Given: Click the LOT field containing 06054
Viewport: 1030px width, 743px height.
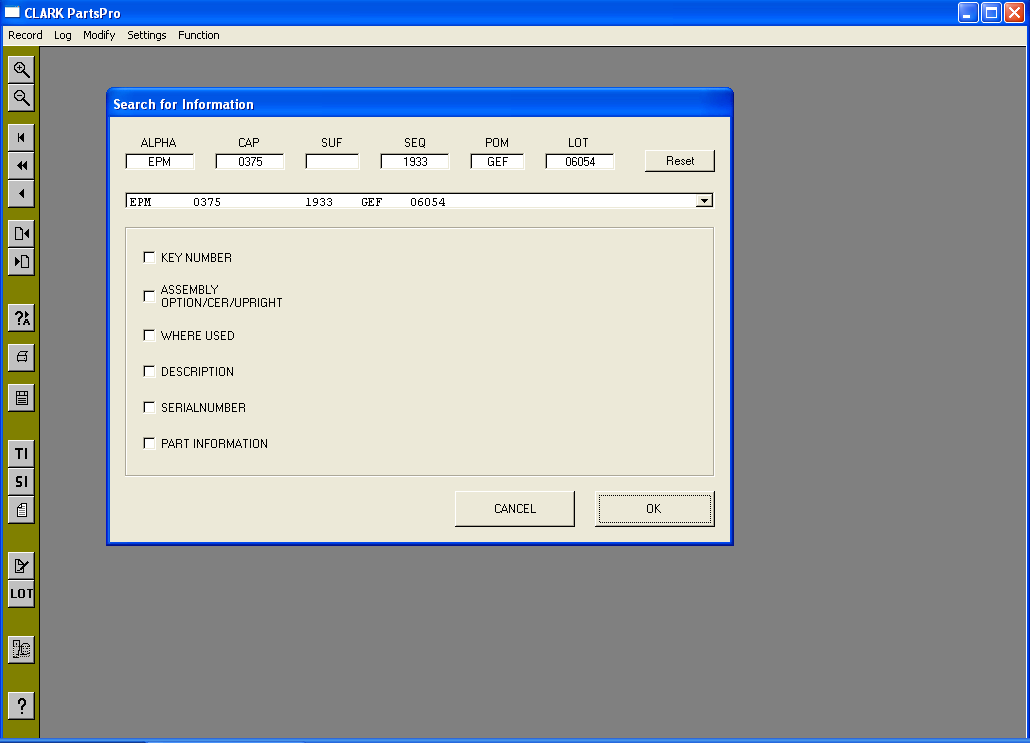Looking at the screenshot, I should pos(579,162).
